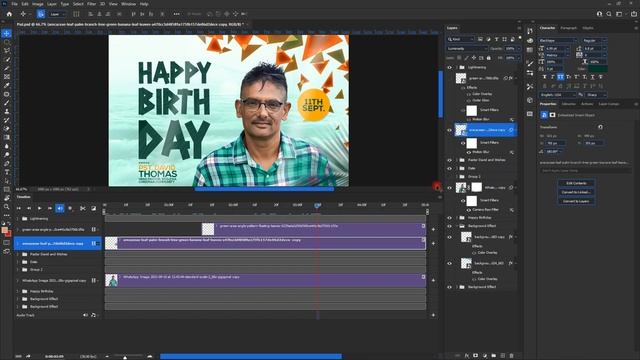
Task: Open the language English: USA dropdown
Action: [x=558, y=95]
